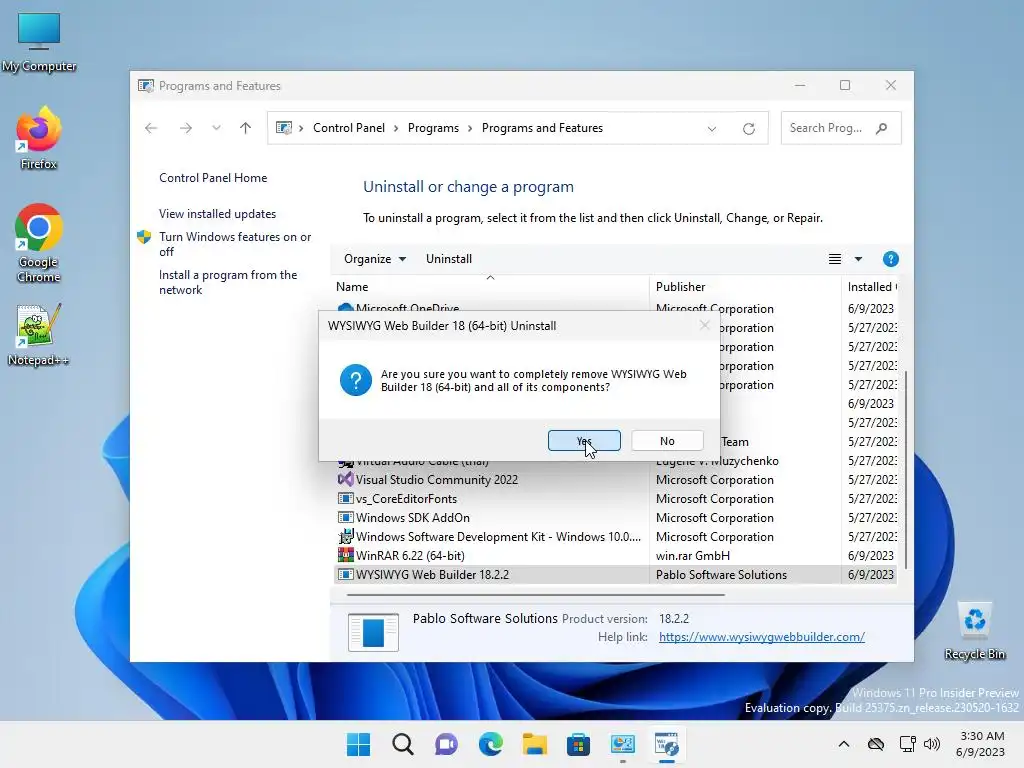Open the taskbar clock and date

(980, 744)
